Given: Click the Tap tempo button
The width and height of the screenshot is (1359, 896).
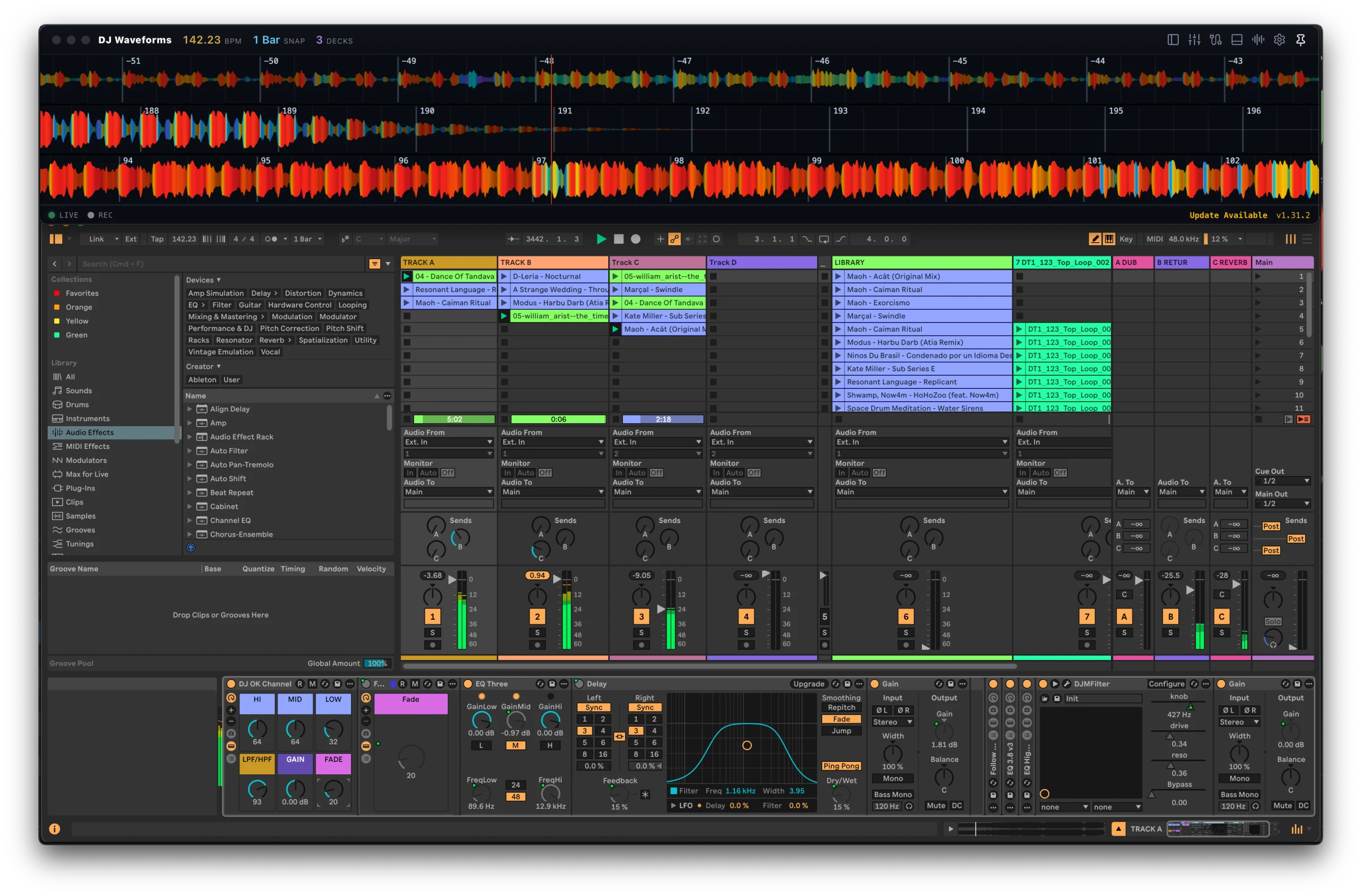Looking at the screenshot, I should [157, 239].
